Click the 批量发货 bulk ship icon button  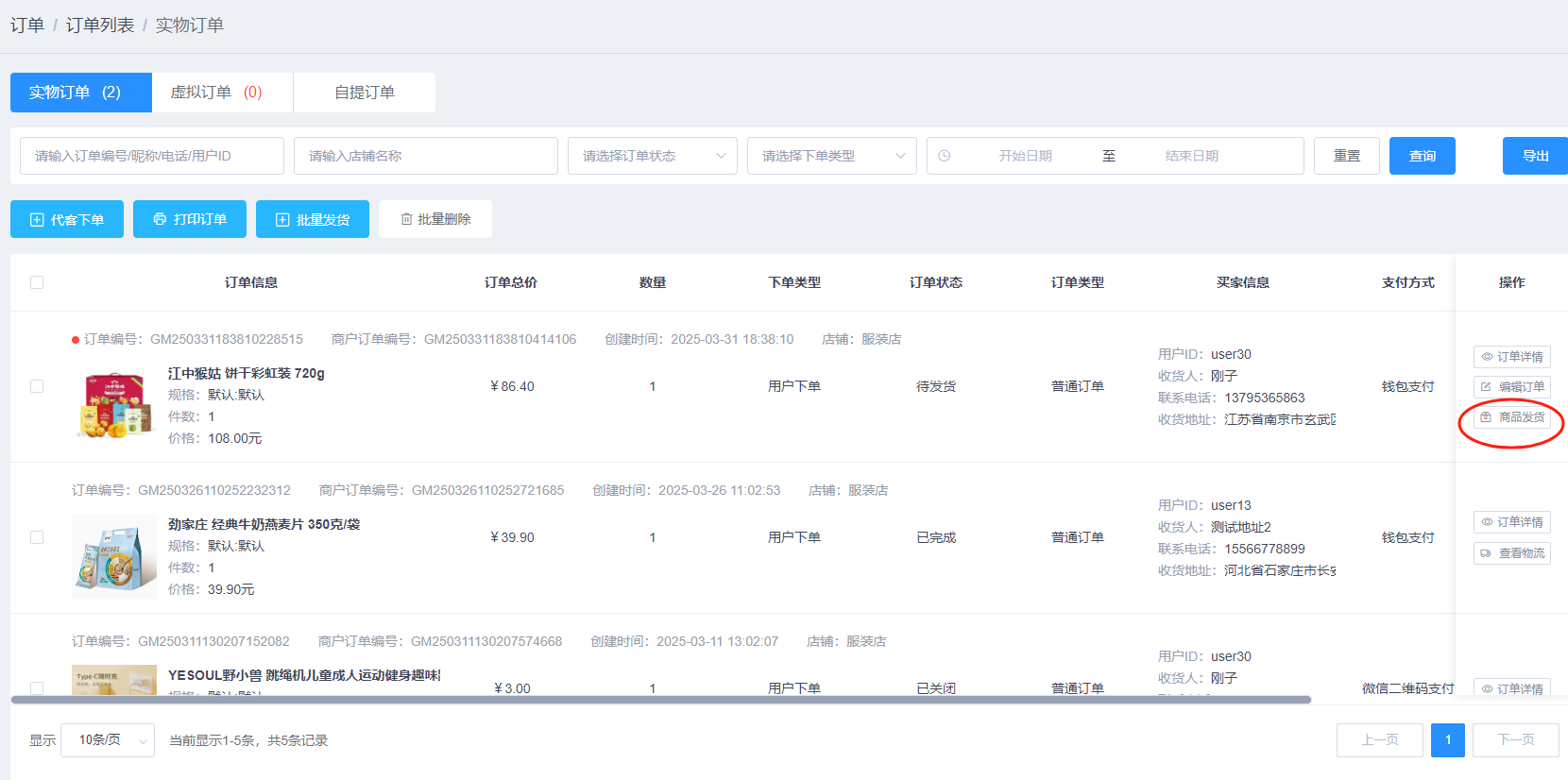click(313, 219)
